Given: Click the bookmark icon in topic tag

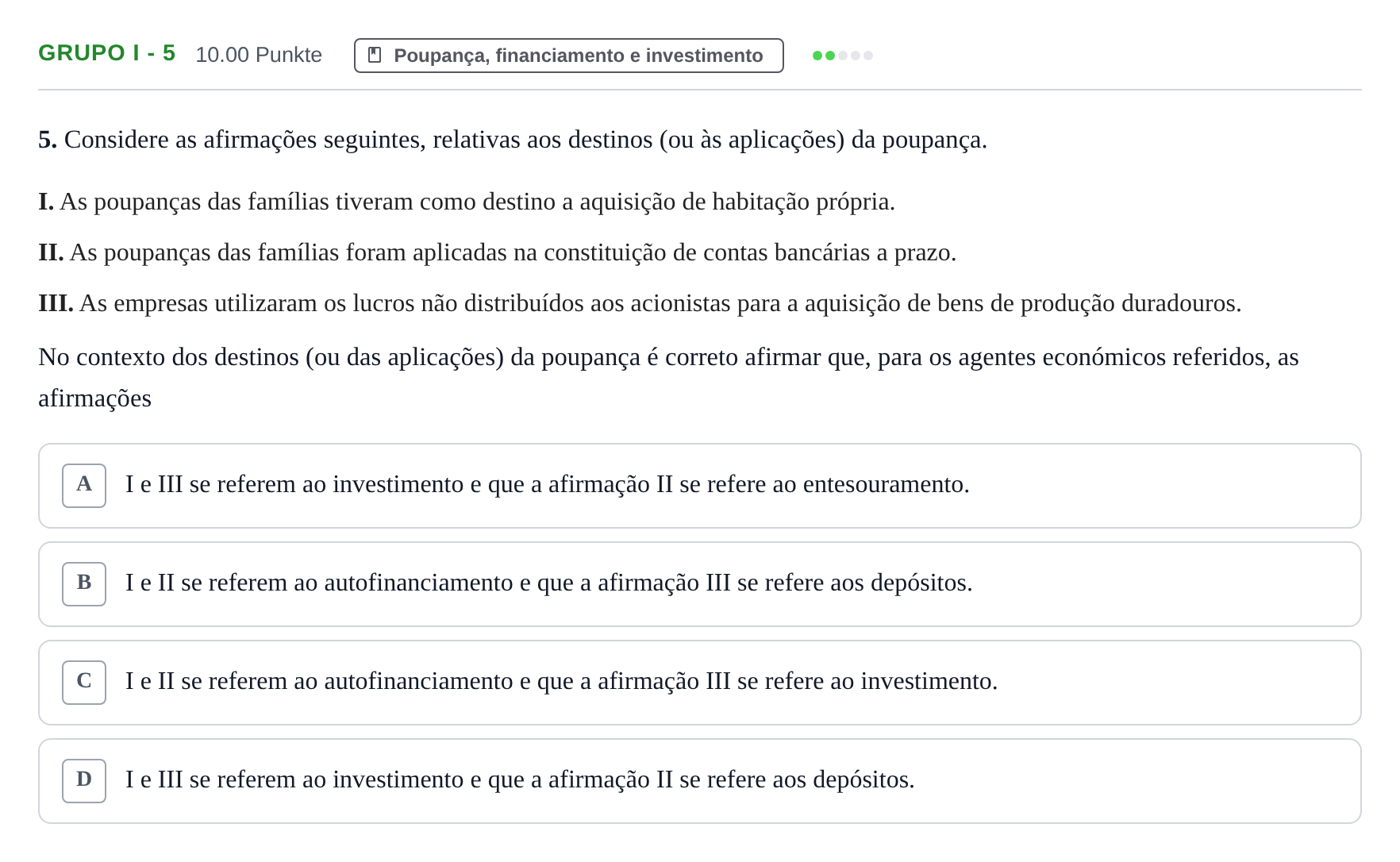Looking at the screenshot, I should point(375,56).
